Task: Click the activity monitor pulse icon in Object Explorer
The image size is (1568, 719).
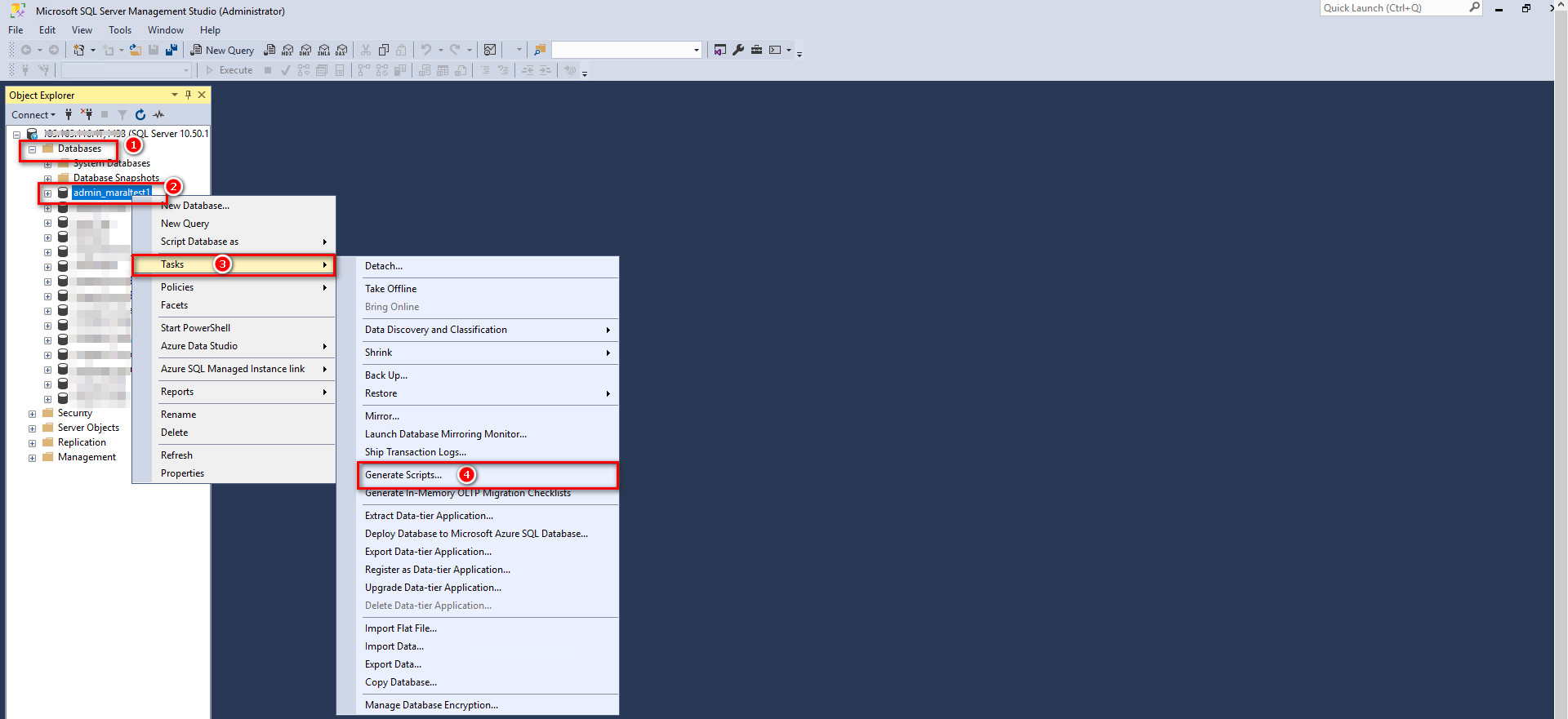Action: (x=158, y=115)
